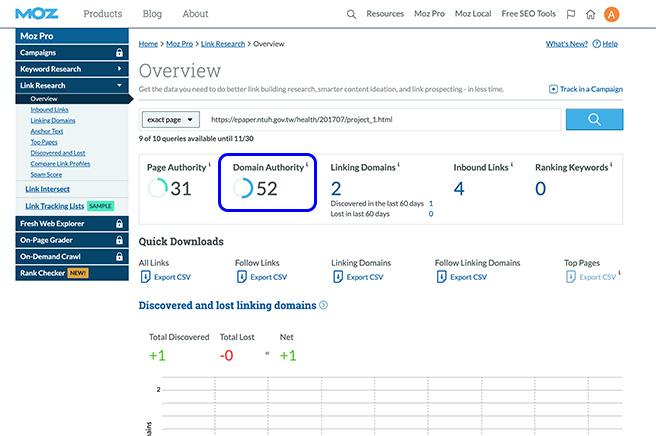Open the orange user avatar menu
Image resolution: width=656 pixels, height=436 pixels.
tap(611, 14)
